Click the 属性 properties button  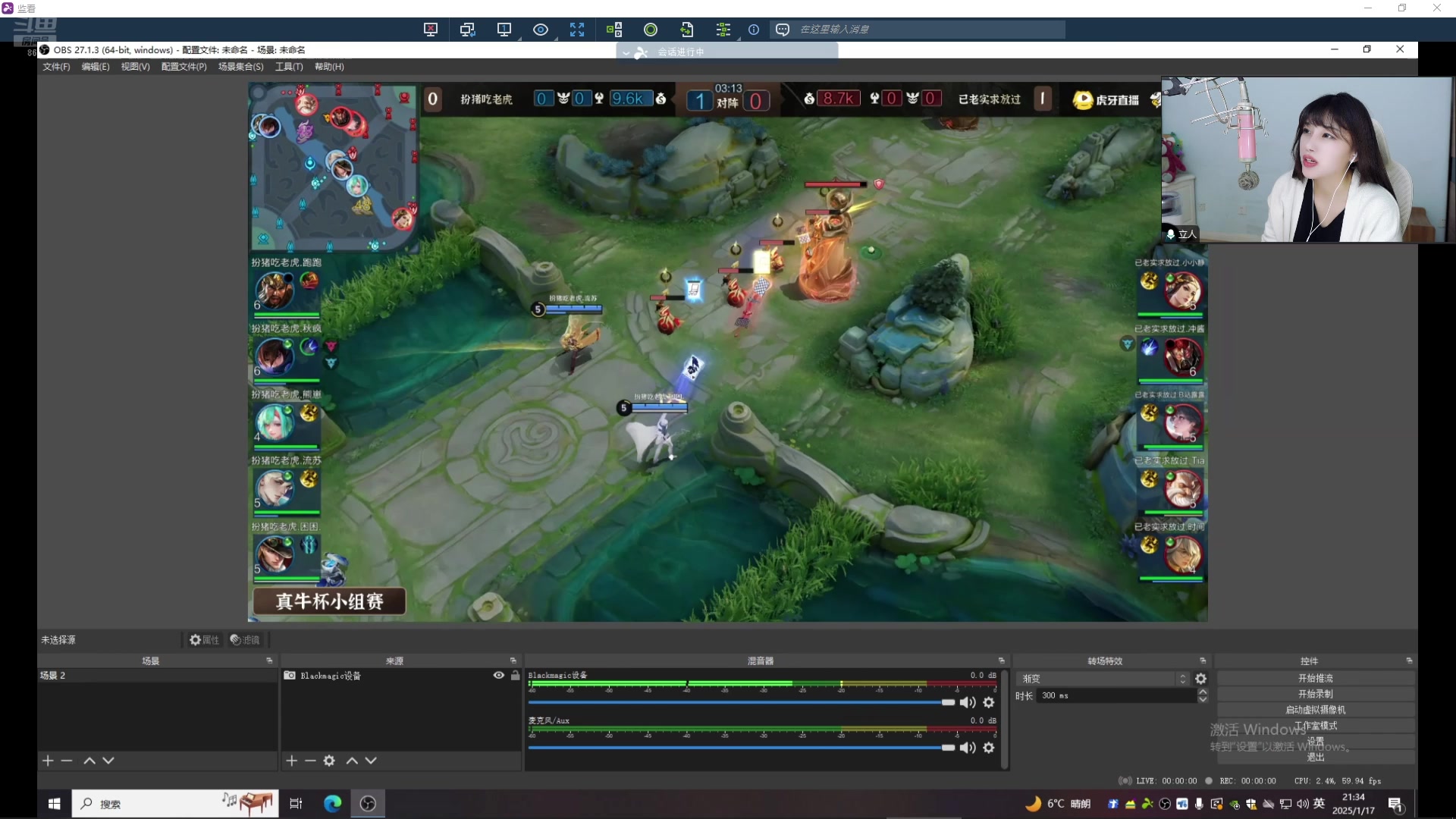pyautogui.click(x=205, y=640)
